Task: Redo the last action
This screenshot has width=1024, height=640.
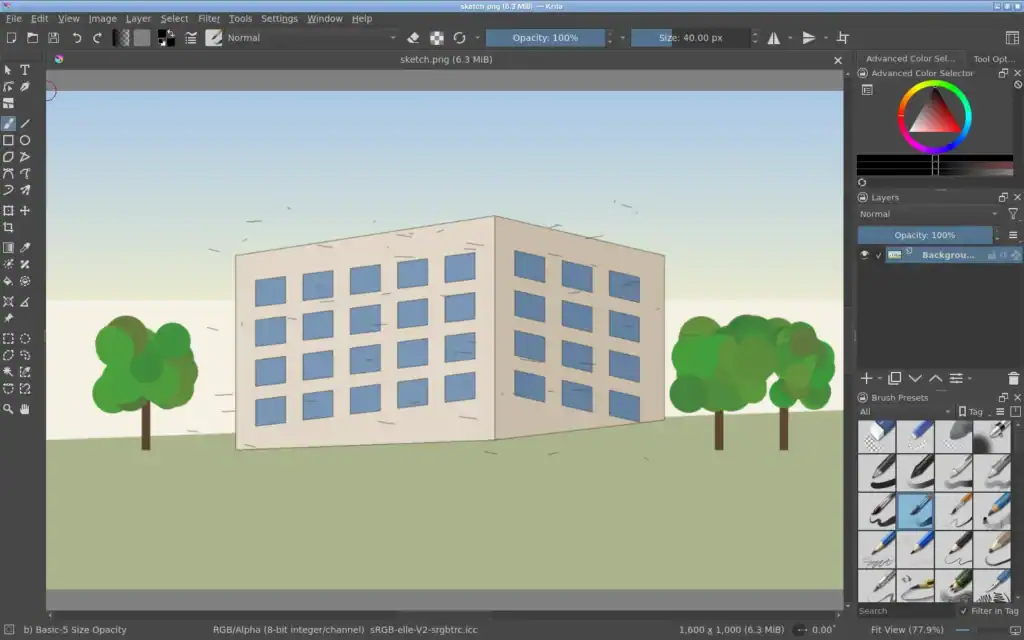Action: [97, 38]
